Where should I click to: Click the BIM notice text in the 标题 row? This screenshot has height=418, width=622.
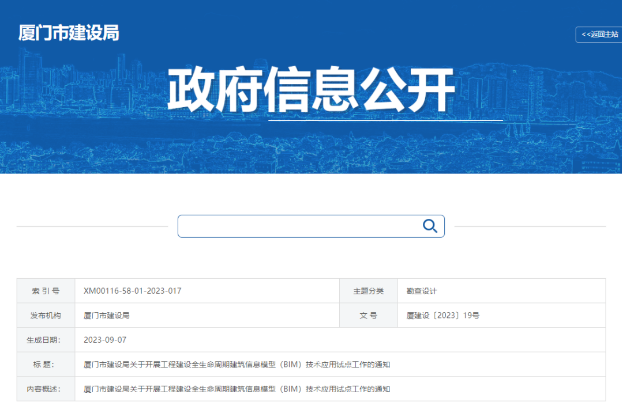point(237,364)
